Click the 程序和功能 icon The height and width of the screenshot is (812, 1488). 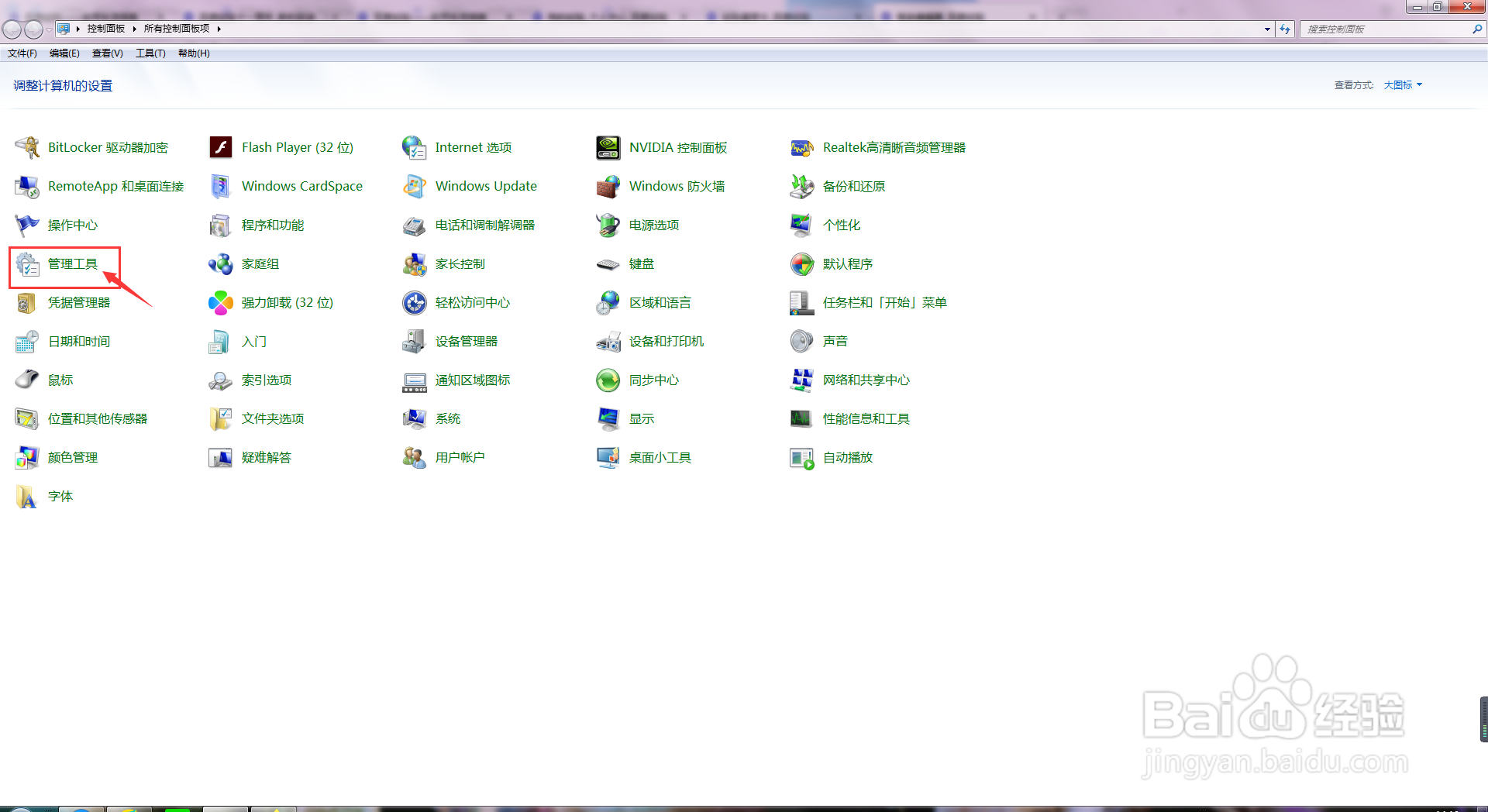point(221,225)
